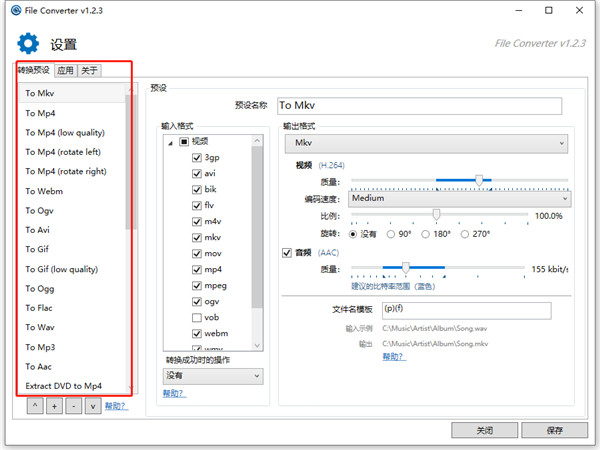Viewport: 600px width, 450px height.
Task: Toggle the 音频 (AAC) checkbox
Action: click(x=287, y=253)
